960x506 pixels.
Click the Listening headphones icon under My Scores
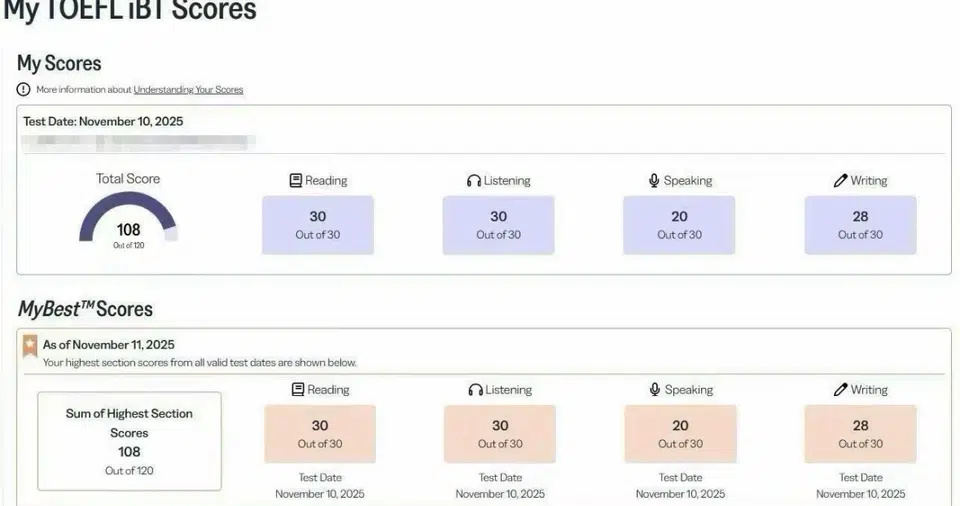pos(474,181)
